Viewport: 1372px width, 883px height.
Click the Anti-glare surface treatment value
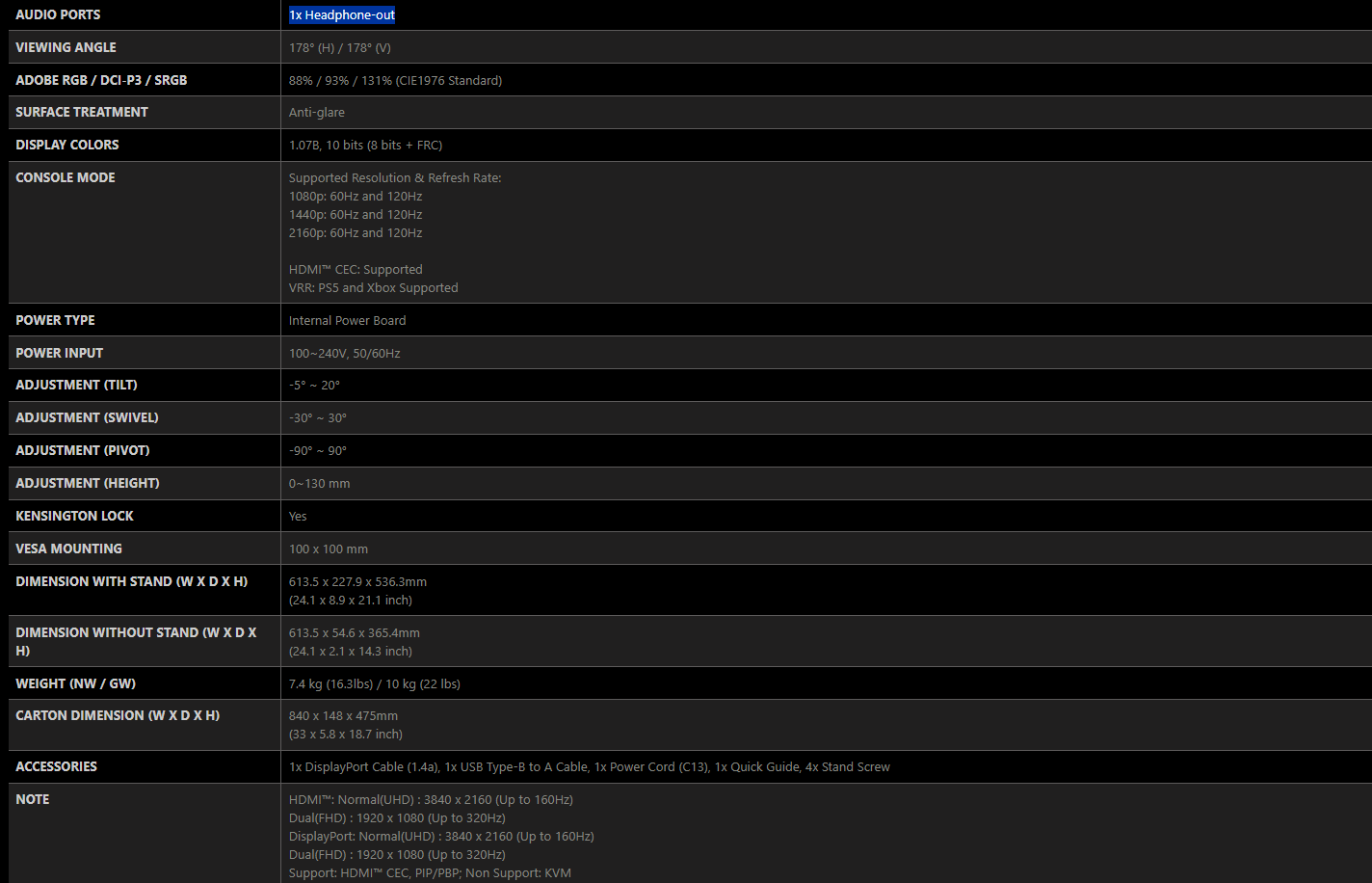[317, 113]
